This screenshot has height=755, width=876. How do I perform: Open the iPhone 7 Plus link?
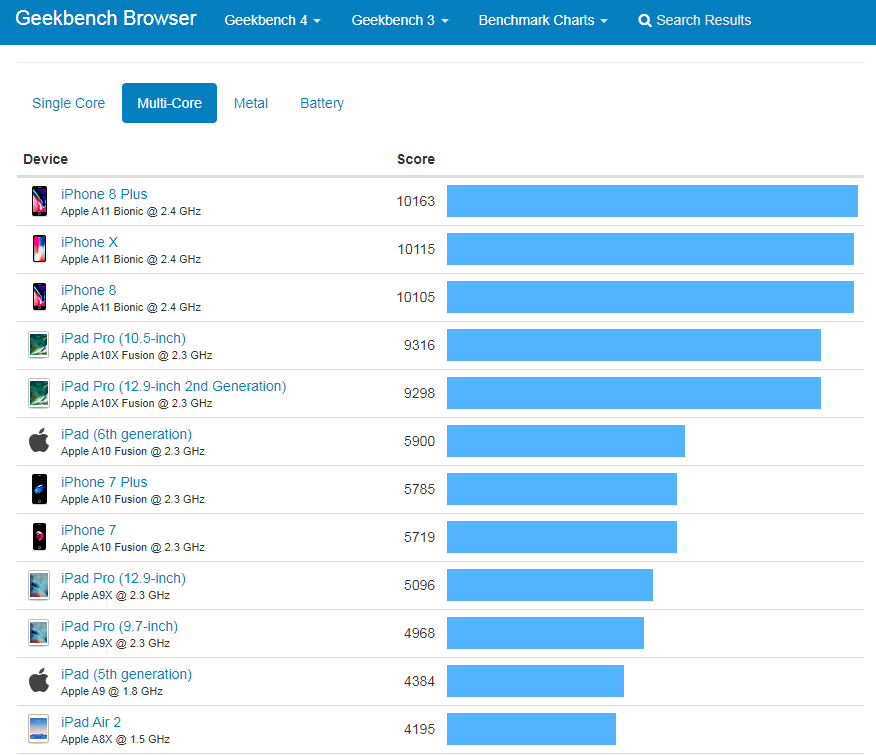click(x=104, y=482)
